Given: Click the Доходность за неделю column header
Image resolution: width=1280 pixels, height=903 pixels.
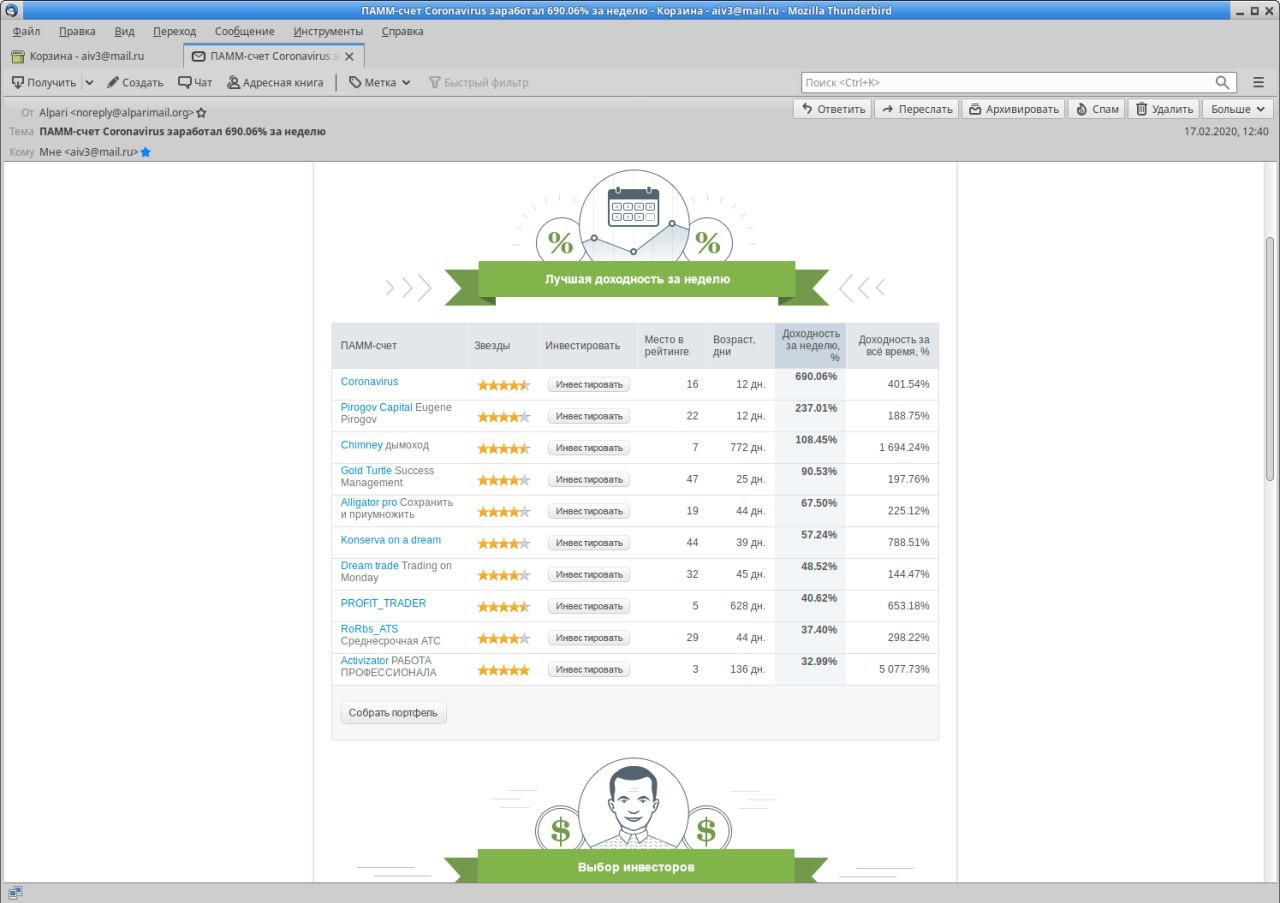Looking at the screenshot, I should pyautogui.click(x=811, y=345).
